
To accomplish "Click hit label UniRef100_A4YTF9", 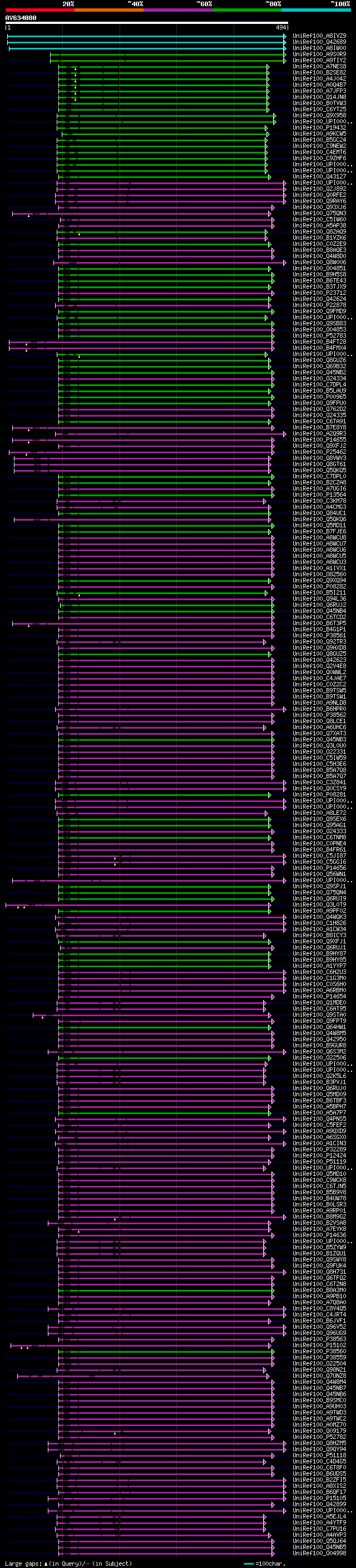I will (319, 1522).
